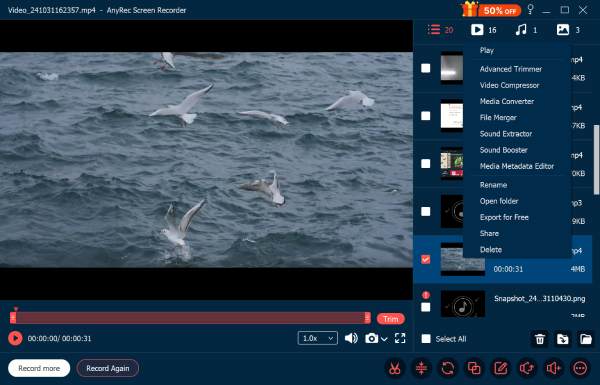Click the import file folder-arrow icon
600x385 pixels.
pos(562,339)
